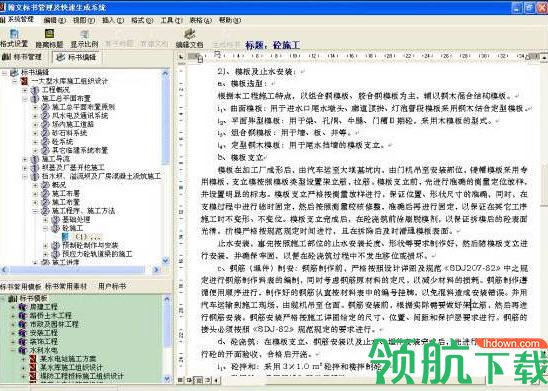Click the category icon beside 安装工程
548x391 pixels.
[x=23, y=333]
